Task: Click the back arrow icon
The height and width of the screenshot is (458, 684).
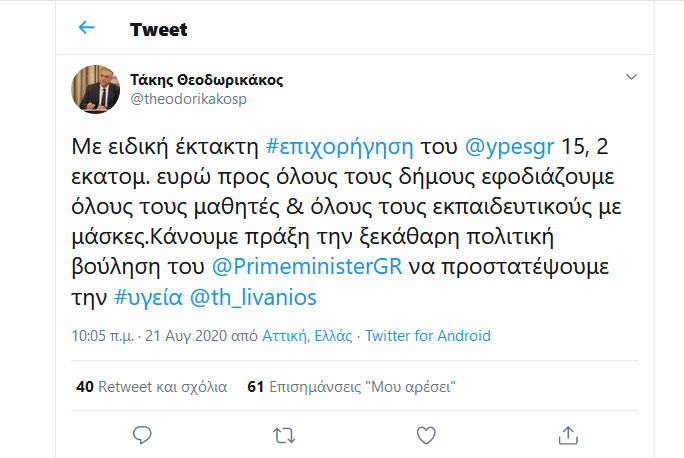Action: 87,28
